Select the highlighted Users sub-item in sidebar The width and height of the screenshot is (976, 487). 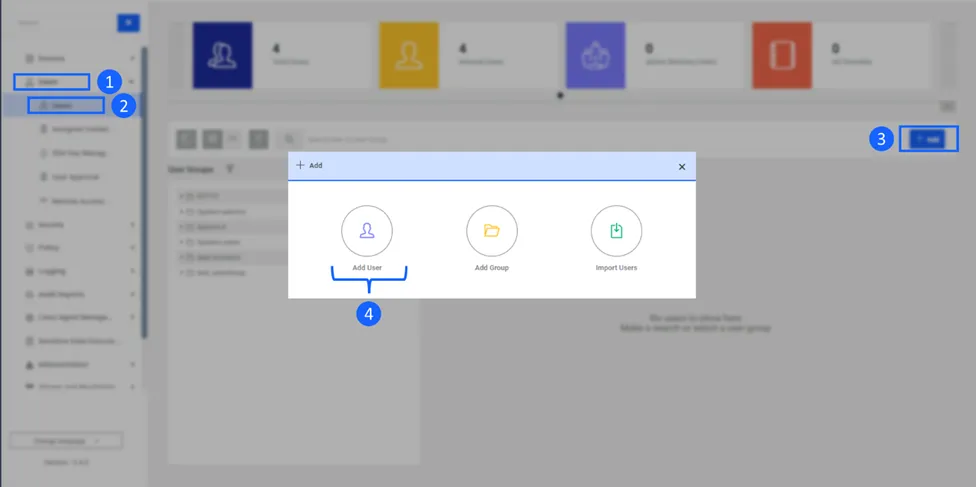[66, 106]
